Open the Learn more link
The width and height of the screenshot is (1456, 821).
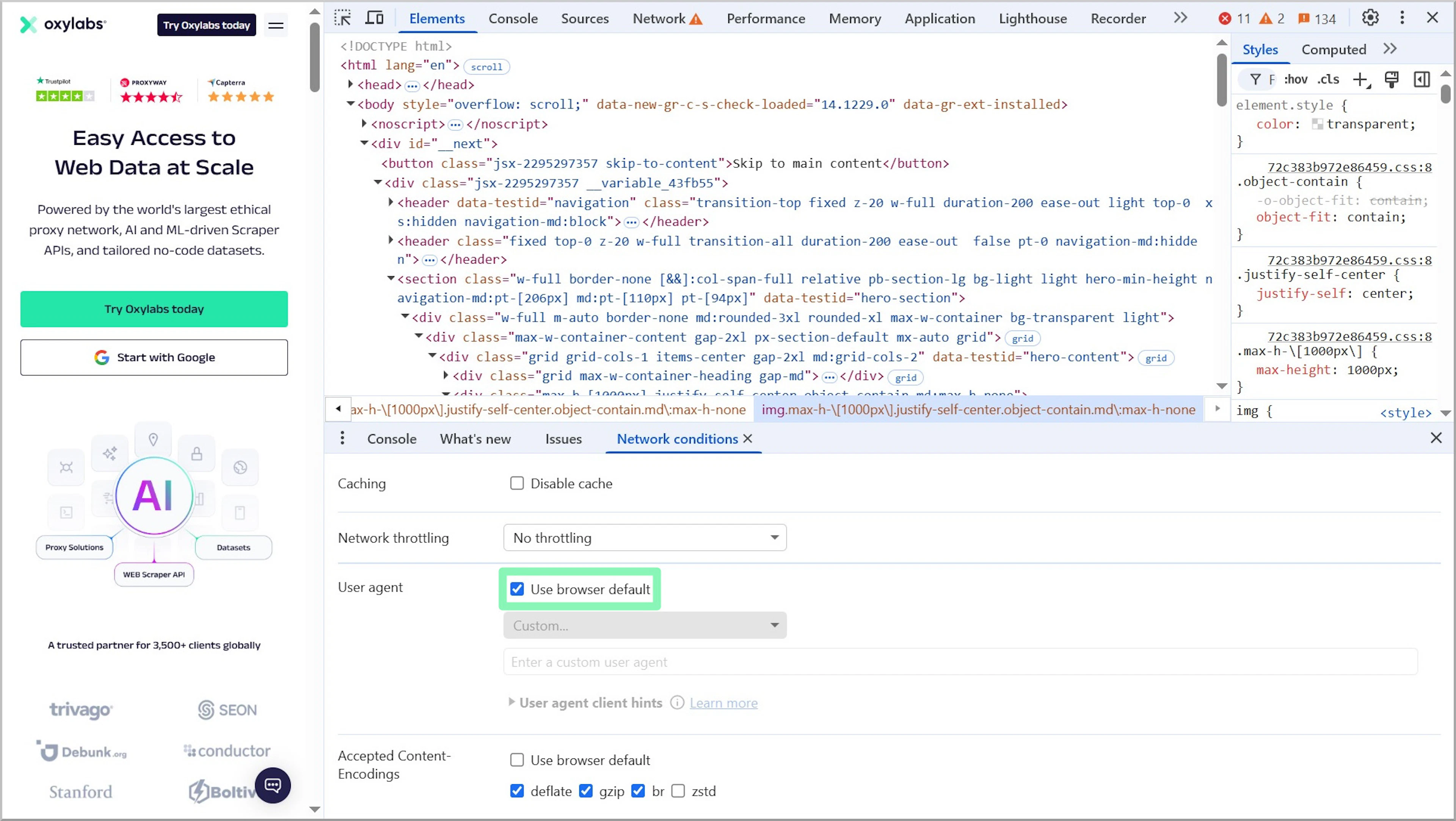pyautogui.click(x=723, y=702)
